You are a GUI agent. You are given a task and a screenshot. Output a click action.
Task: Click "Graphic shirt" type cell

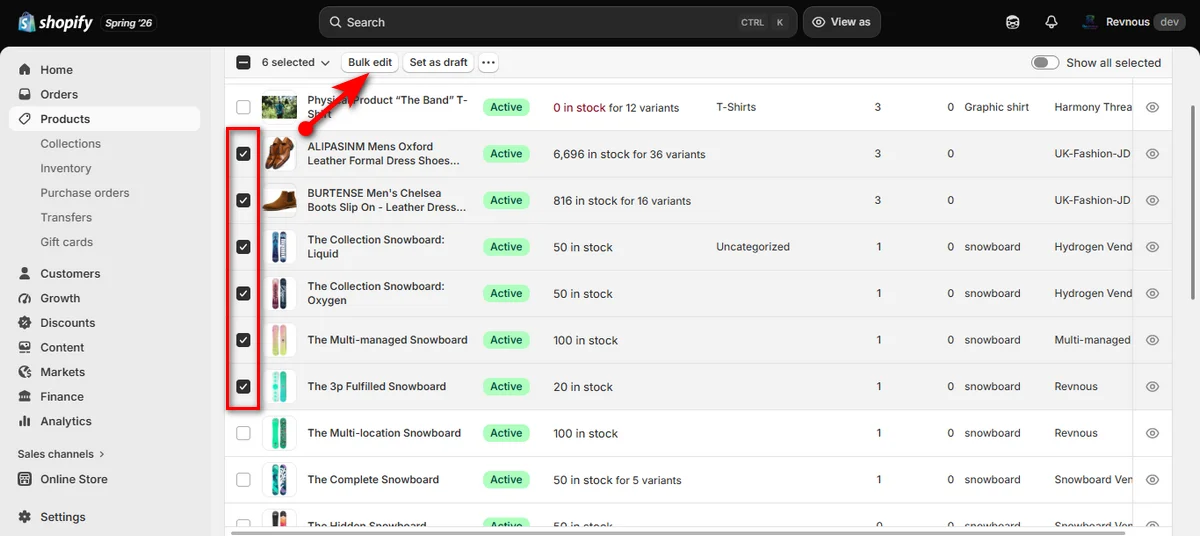[997, 107]
